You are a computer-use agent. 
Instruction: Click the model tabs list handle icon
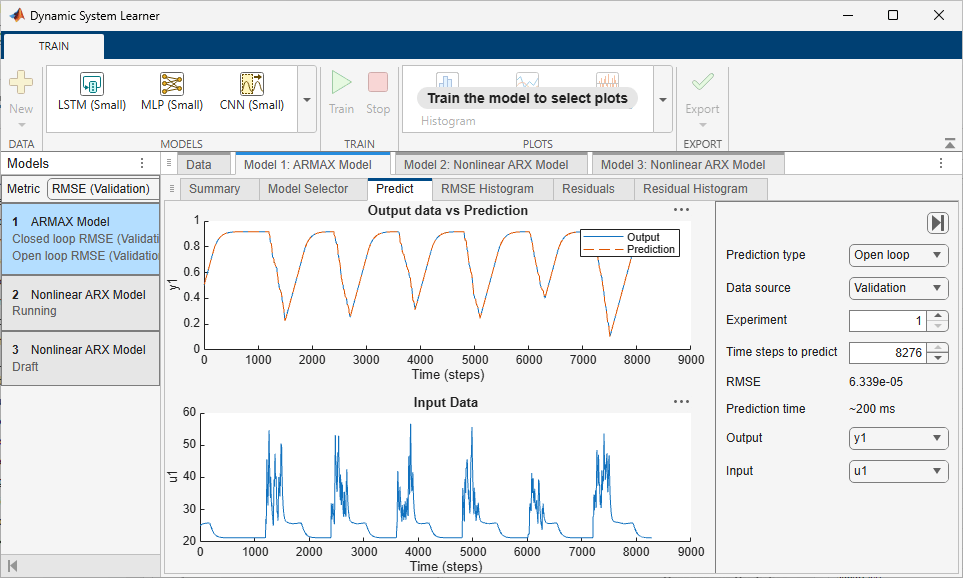169,163
